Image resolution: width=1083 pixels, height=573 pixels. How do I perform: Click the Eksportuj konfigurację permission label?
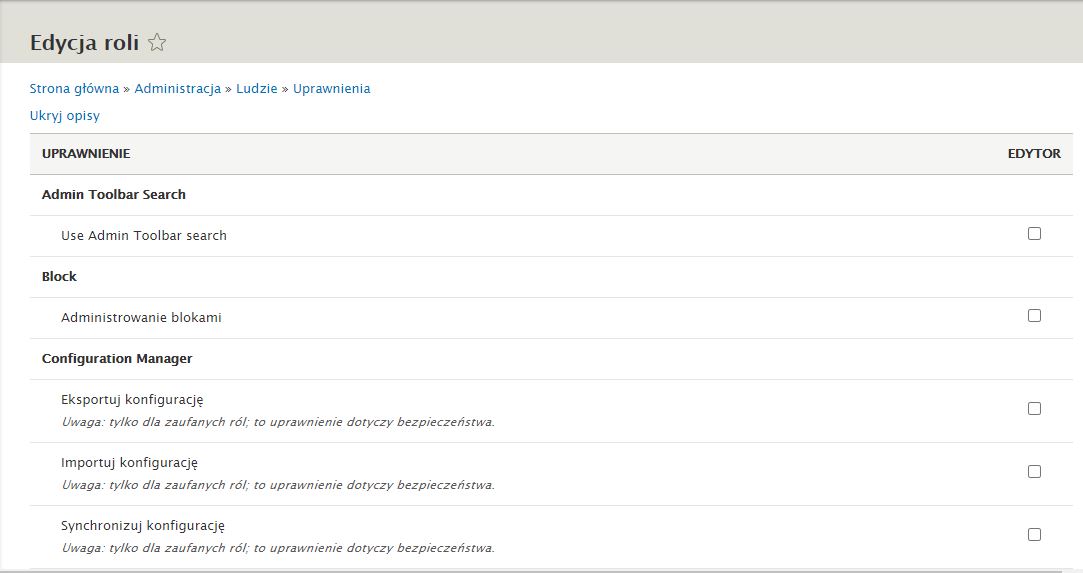132,400
